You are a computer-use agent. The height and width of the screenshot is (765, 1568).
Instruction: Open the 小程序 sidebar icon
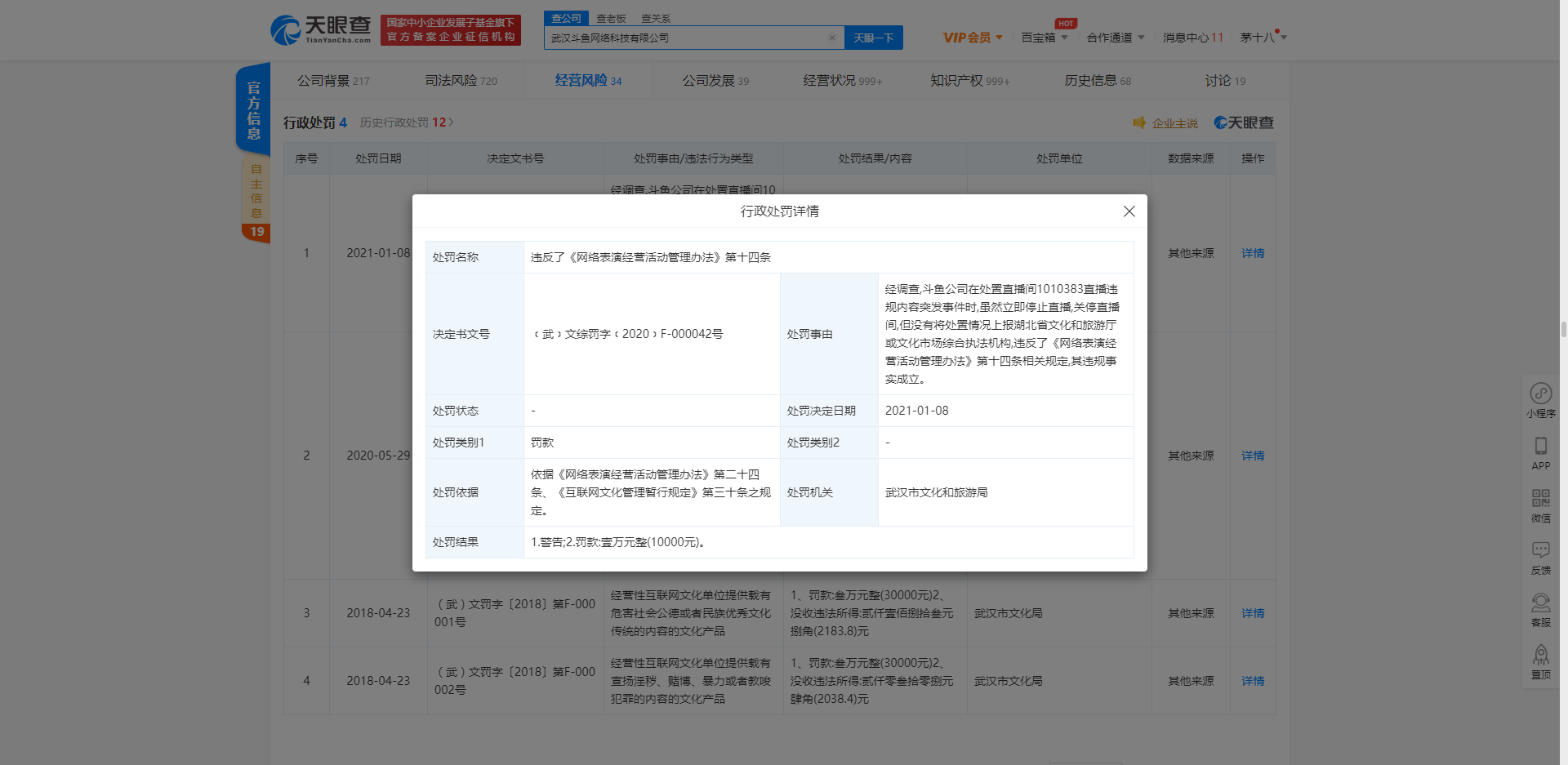1541,400
